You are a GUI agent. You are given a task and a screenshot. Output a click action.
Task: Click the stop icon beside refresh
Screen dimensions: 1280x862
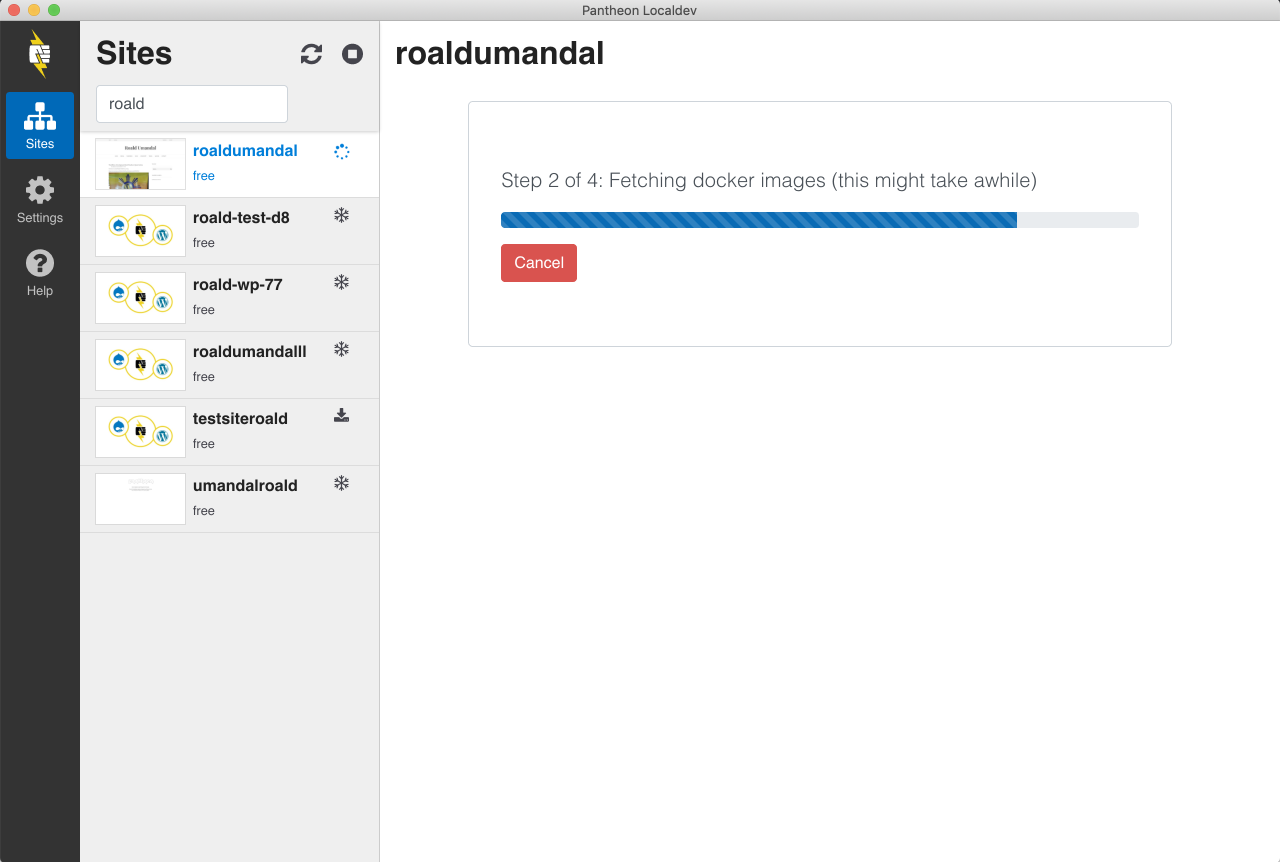point(352,54)
